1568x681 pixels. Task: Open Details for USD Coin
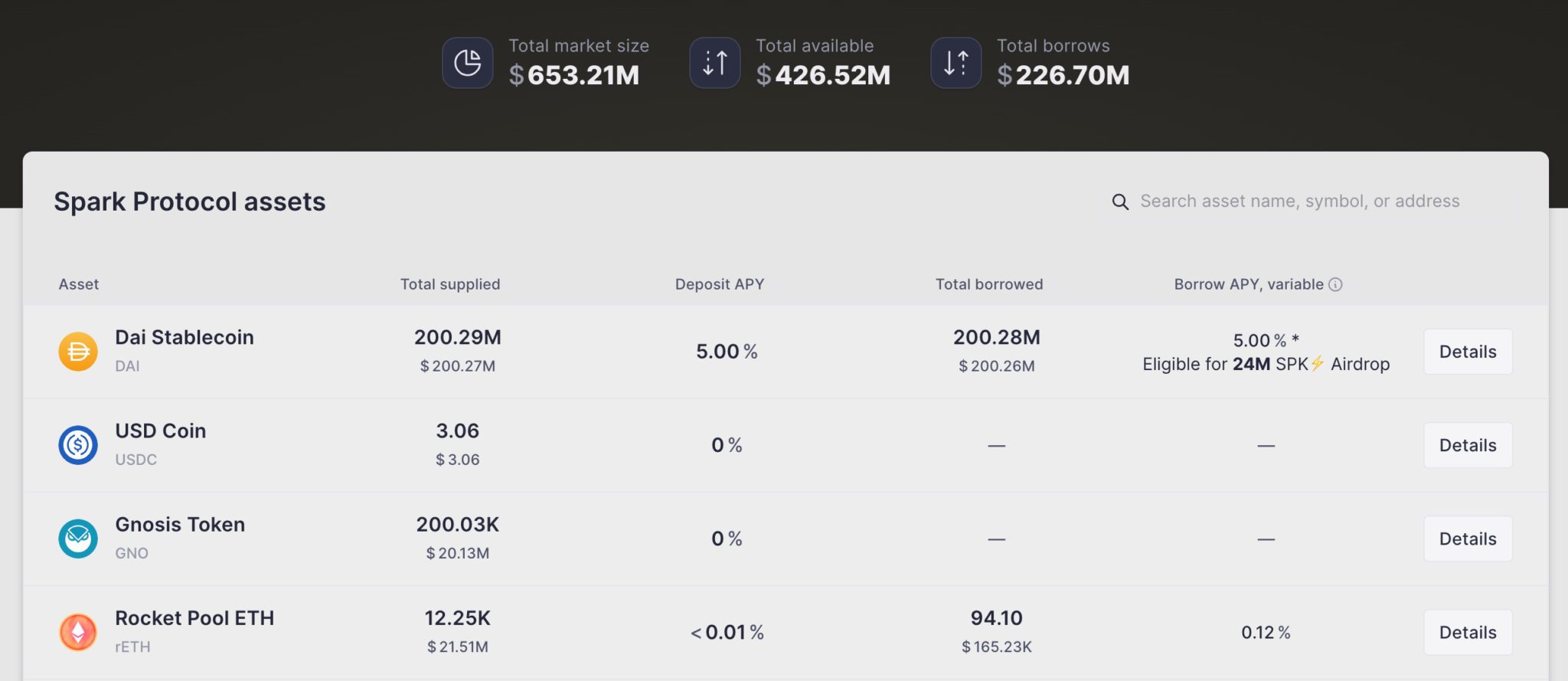click(x=1467, y=445)
